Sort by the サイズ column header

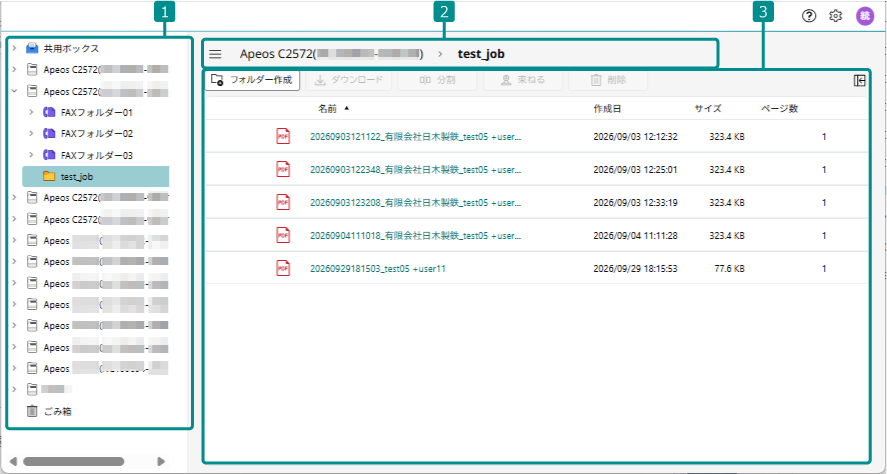coord(708,109)
